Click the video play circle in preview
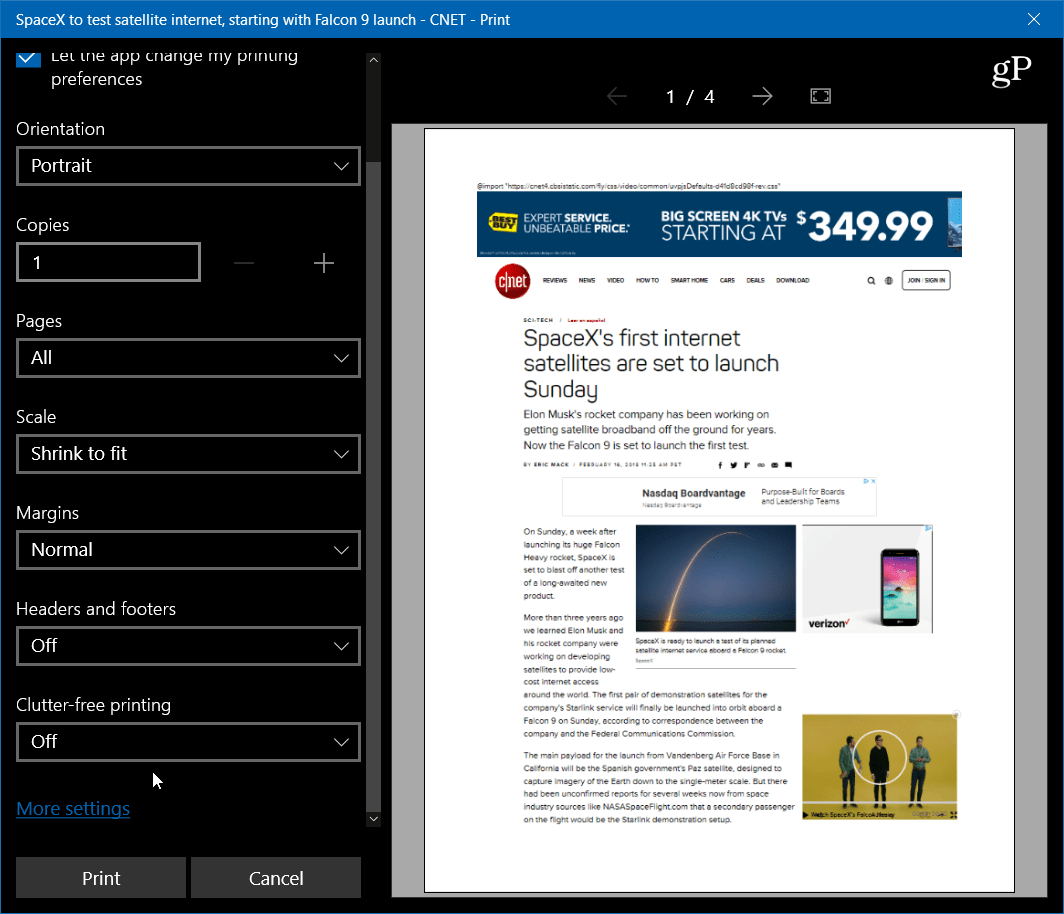The width and height of the screenshot is (1064, 914). tap(879, 757)
